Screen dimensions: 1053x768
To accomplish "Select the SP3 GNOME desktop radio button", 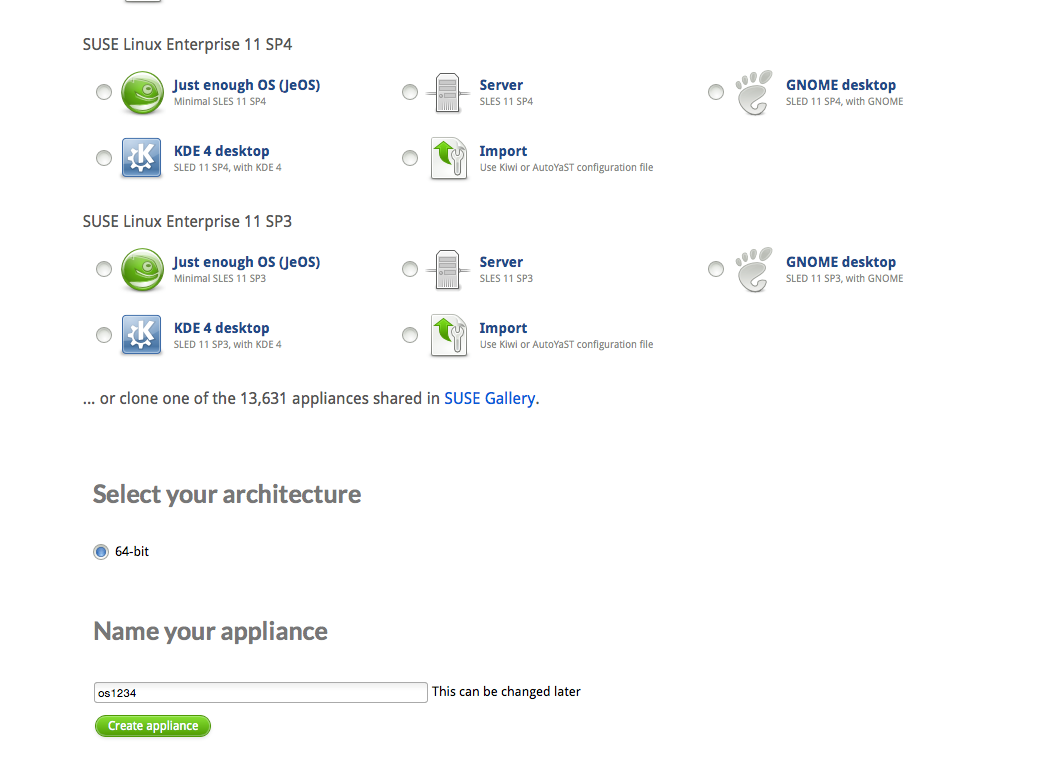I will pyautogui.click(x=716, y=269).
